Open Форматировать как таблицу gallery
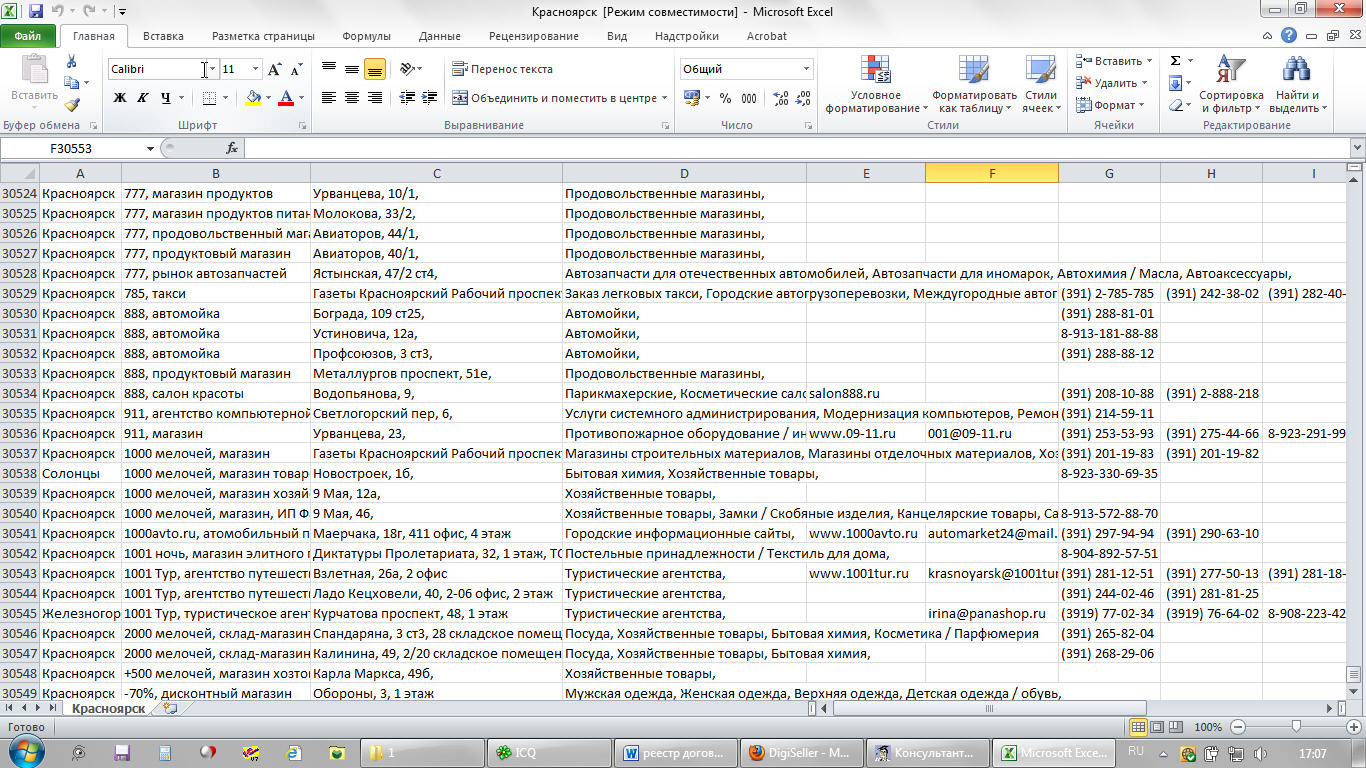Image resolution: width=1366 pixels, height=768 pixels. coord(974,85)
